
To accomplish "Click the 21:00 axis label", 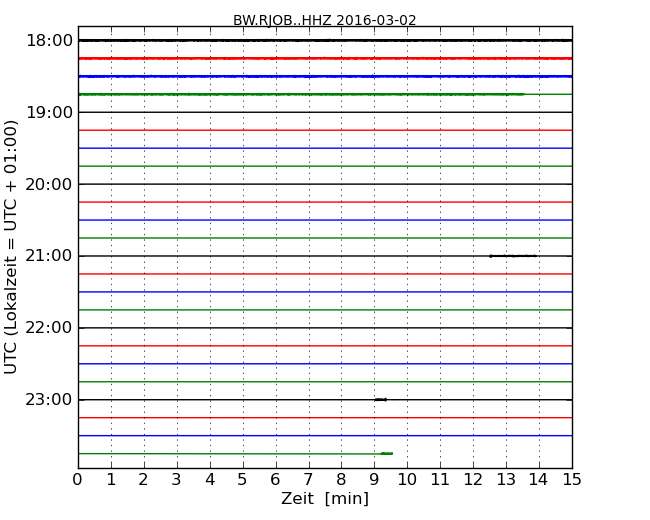I will [49, 256].
